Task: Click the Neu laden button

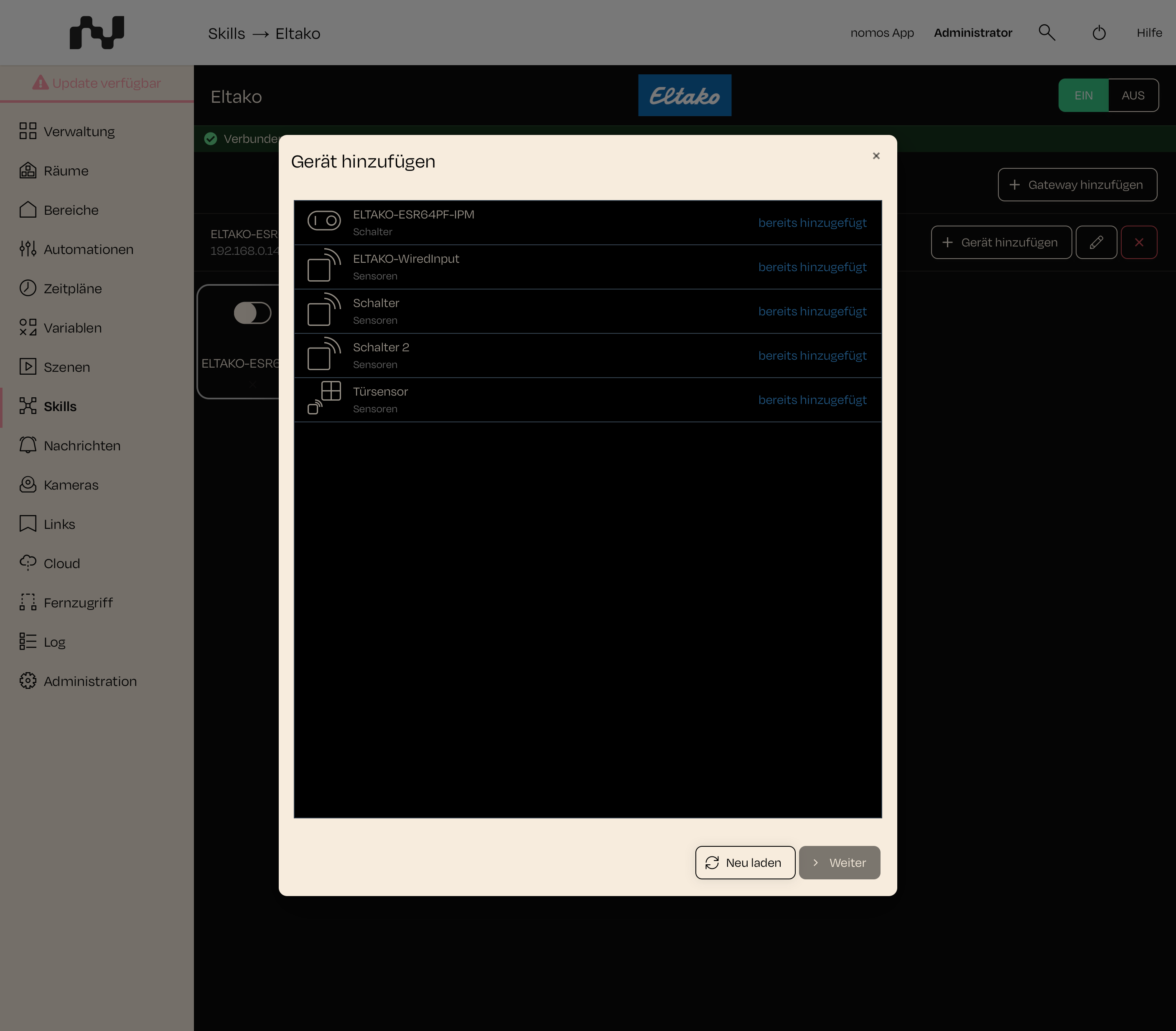Action: click(745, 863)
